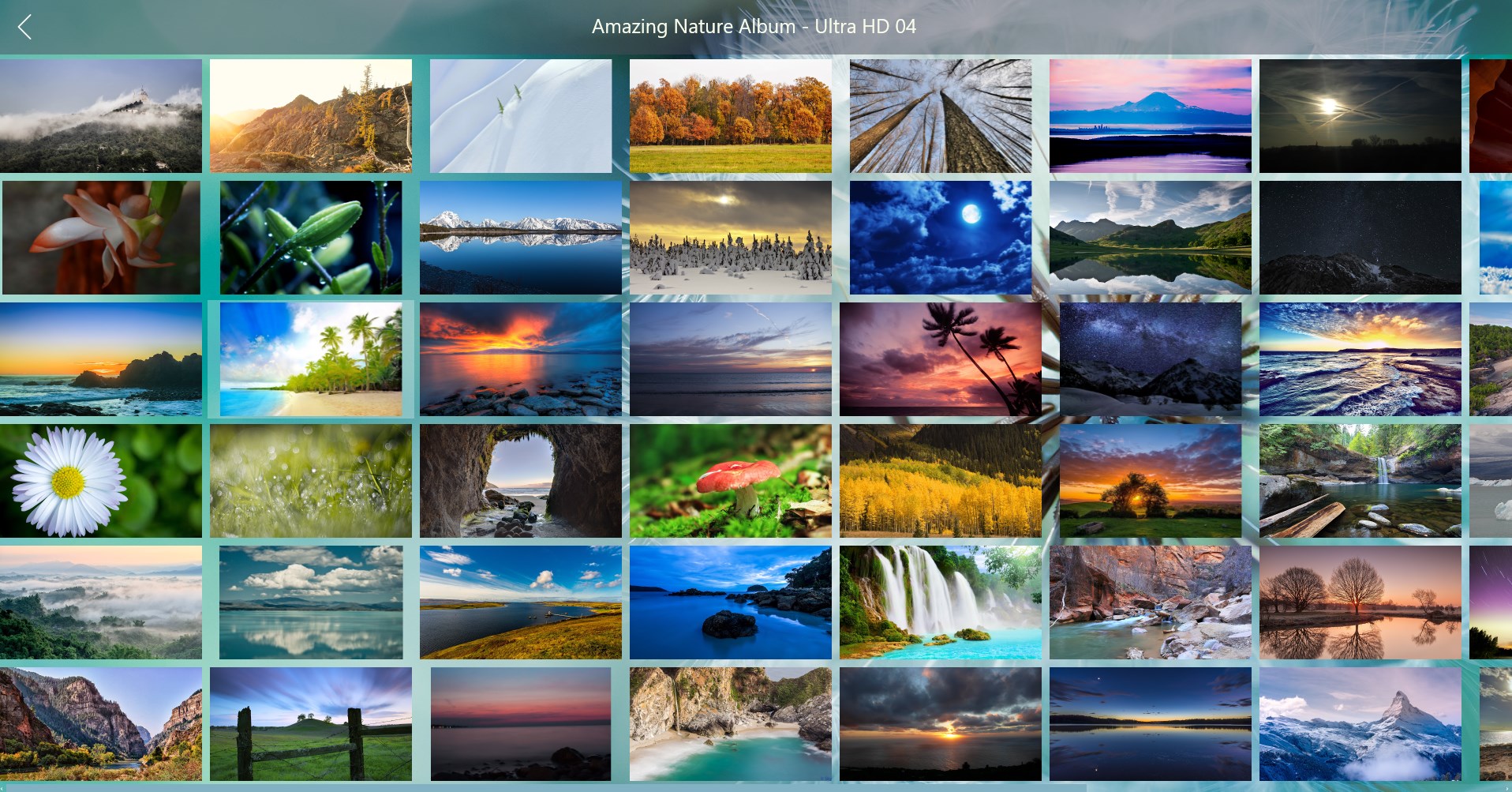This screenshot has height=792, width=1512.
Task: Open the turquoise waterfall photo
Action: coord(941,602)
